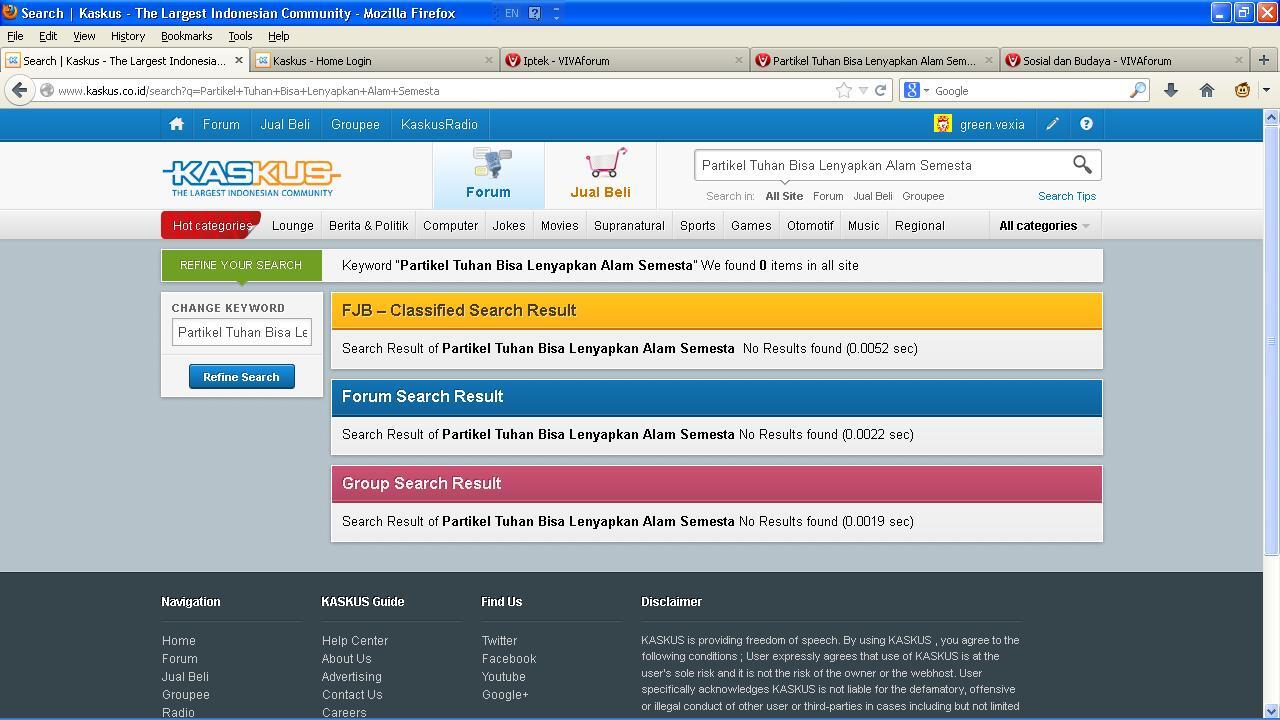Open the History menu
The height and width of the screenshot is (720, 1280).
tap(128, 36)
